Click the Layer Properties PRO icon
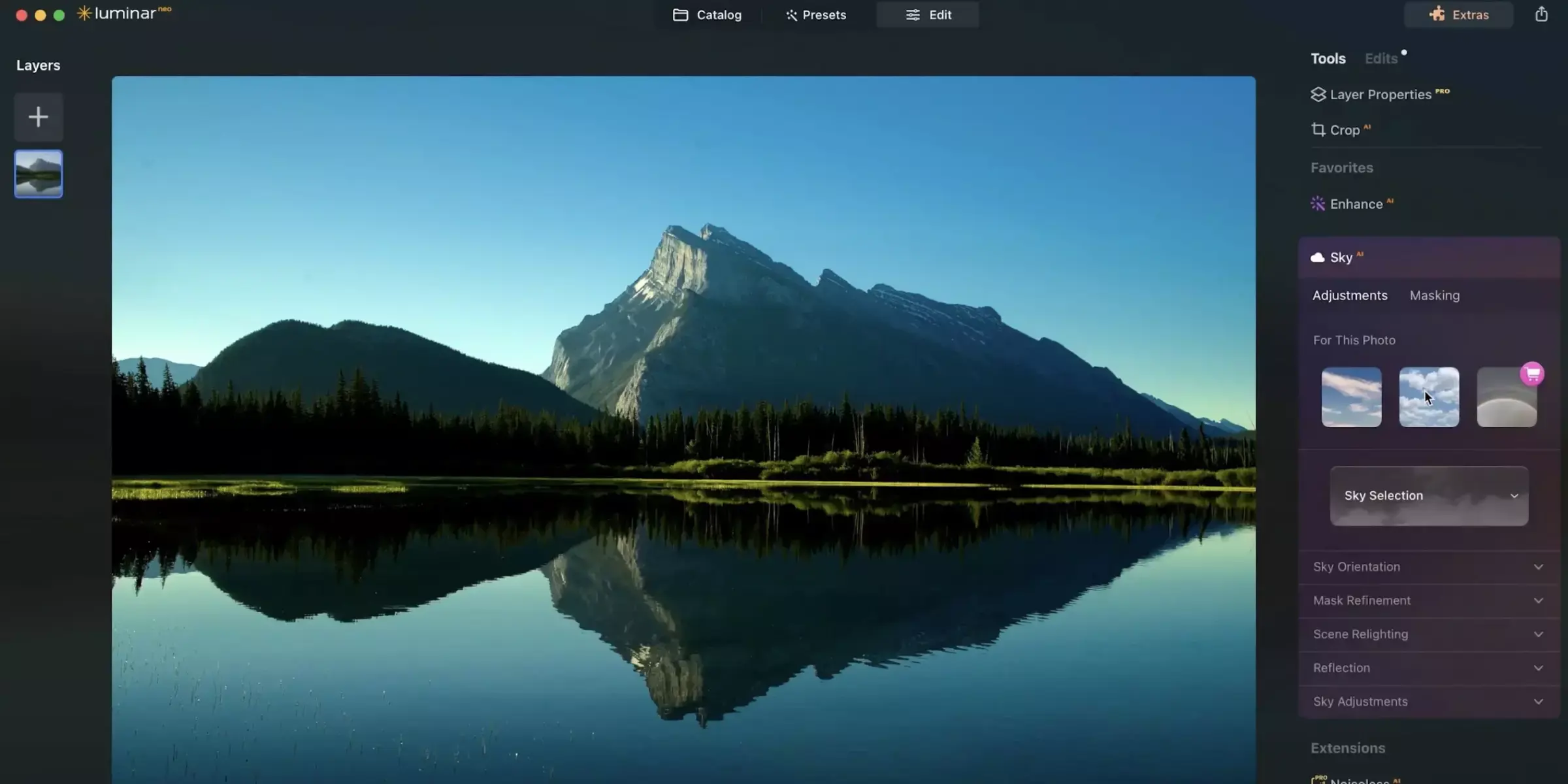The width and height of the screenshot is (1568, 784). tap(1319, 95)
